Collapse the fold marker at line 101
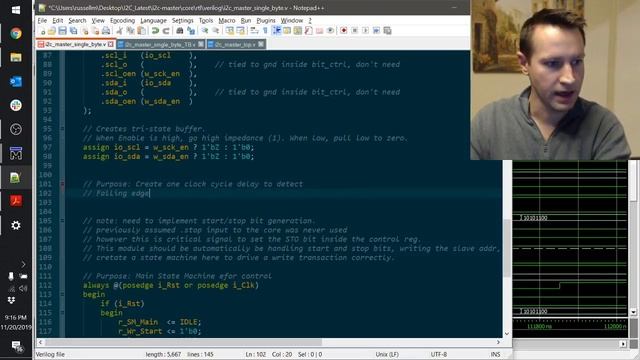 [62, 184]
